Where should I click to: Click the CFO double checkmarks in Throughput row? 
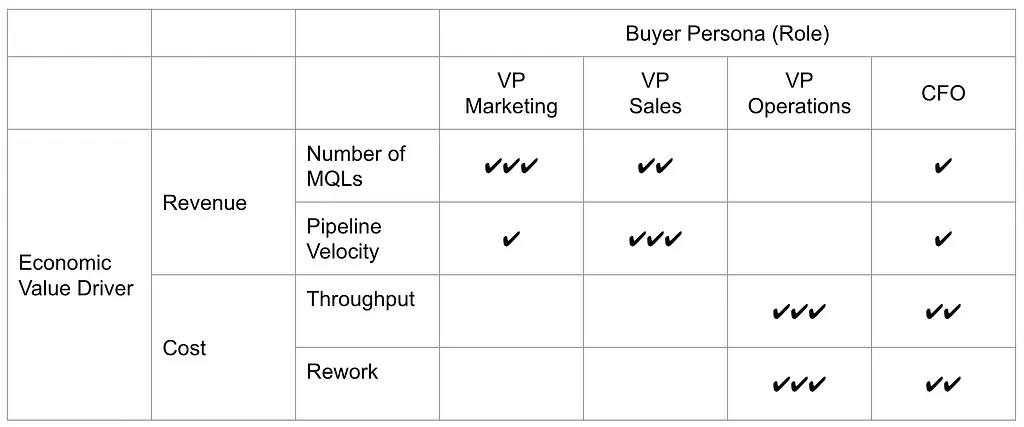pyautogui.click(x=943, y=312)
